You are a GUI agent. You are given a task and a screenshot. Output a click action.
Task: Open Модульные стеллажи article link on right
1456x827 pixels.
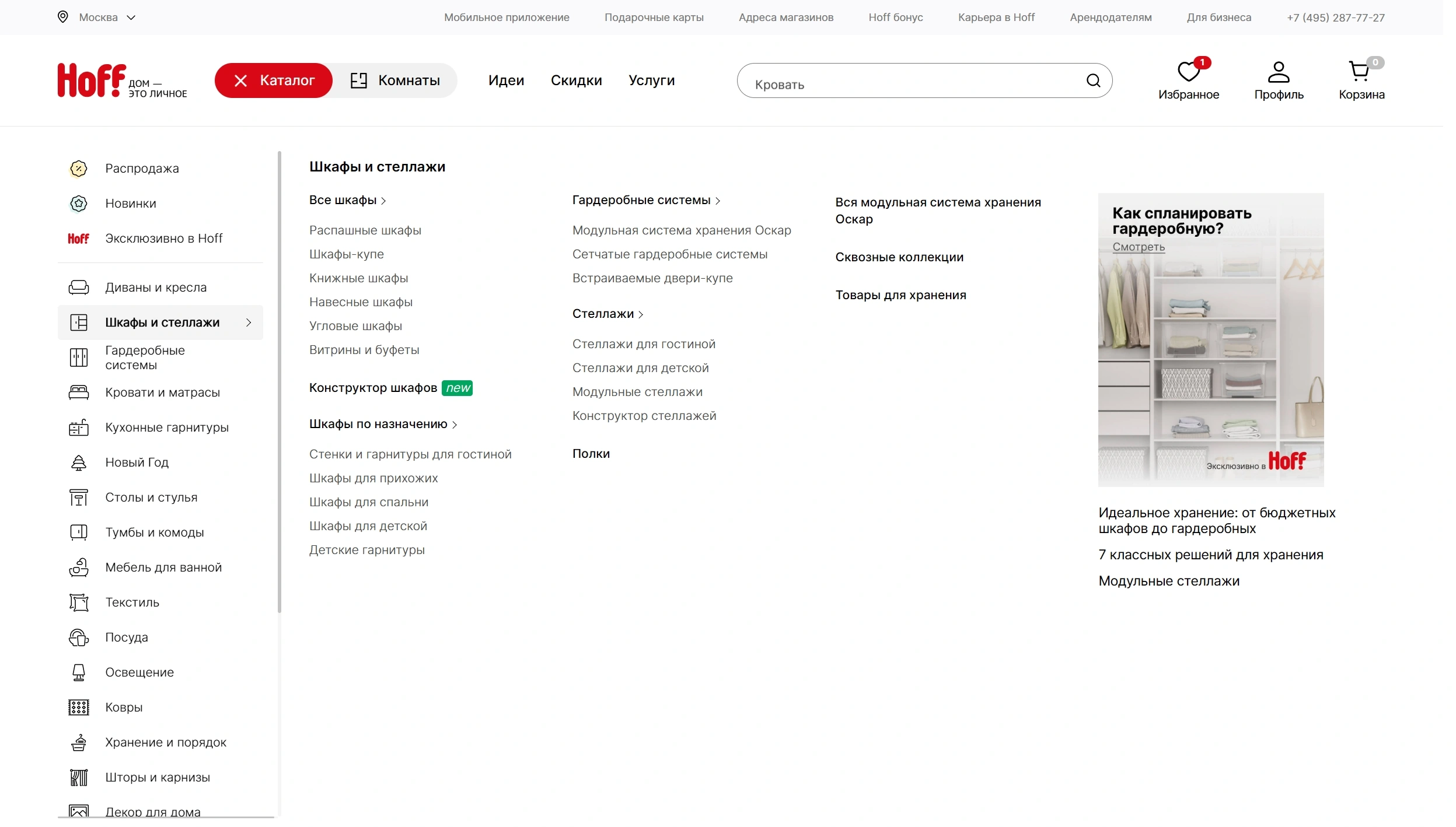1169,581
